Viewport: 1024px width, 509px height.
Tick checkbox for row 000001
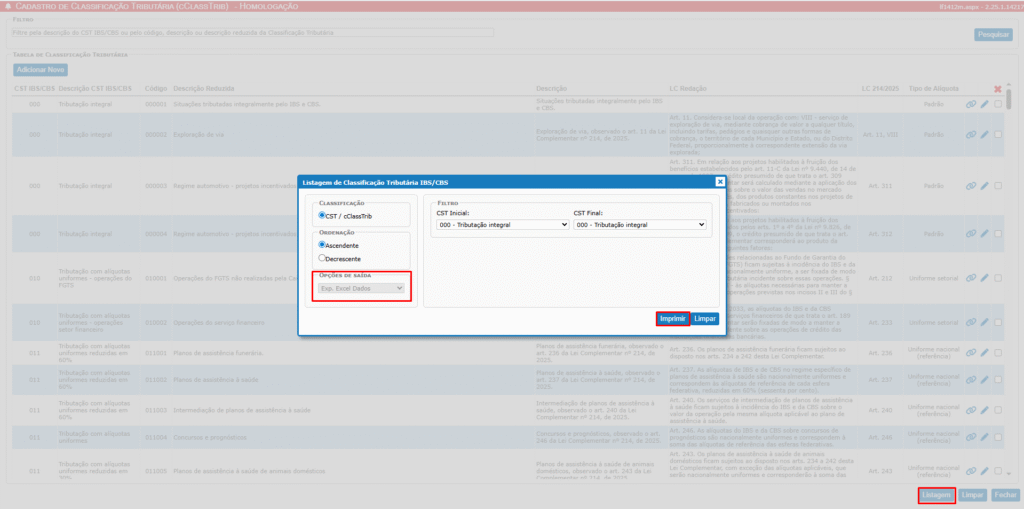point(998,105)
